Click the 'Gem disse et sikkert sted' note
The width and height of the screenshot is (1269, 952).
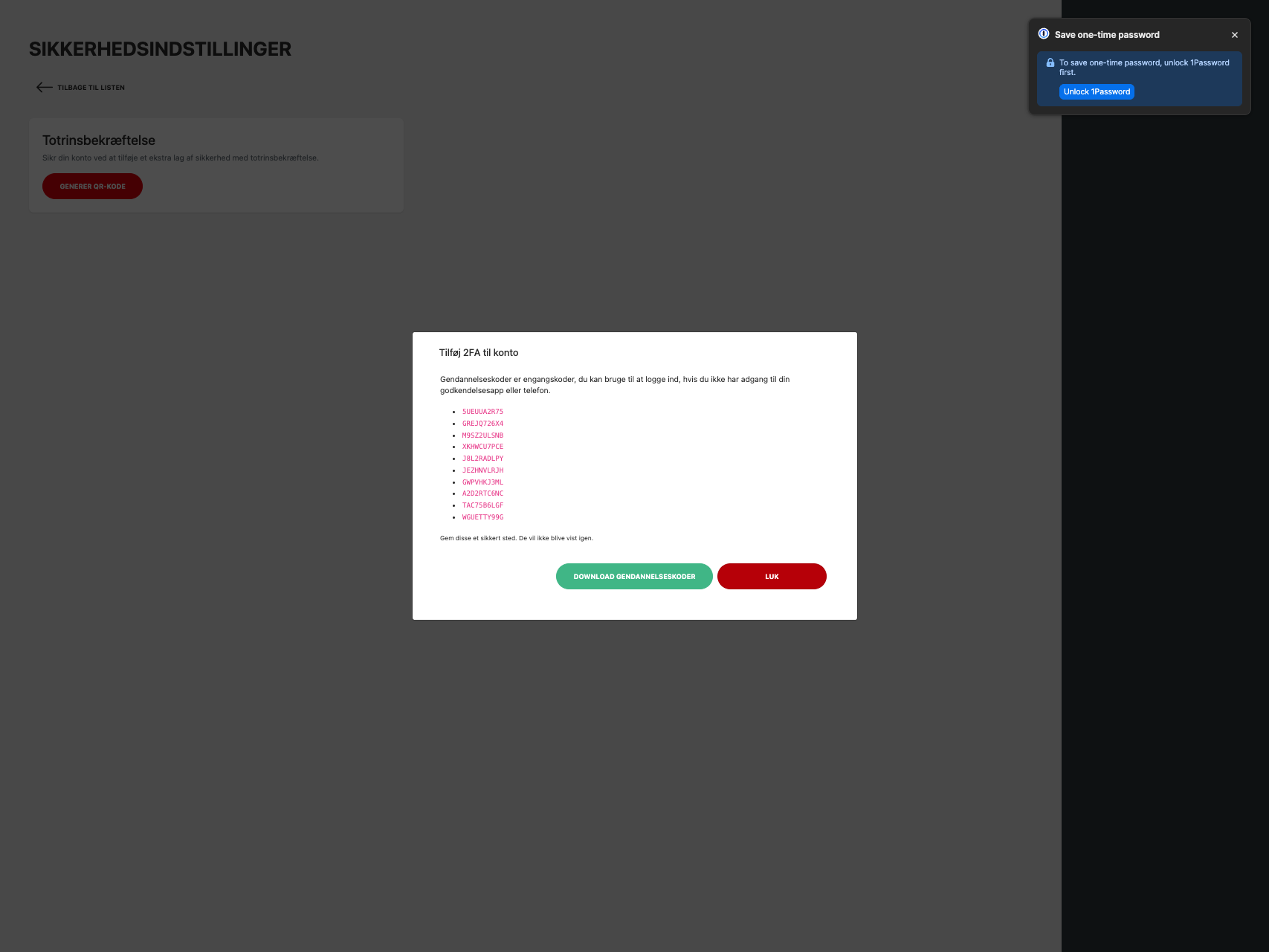tap(517, 538)
